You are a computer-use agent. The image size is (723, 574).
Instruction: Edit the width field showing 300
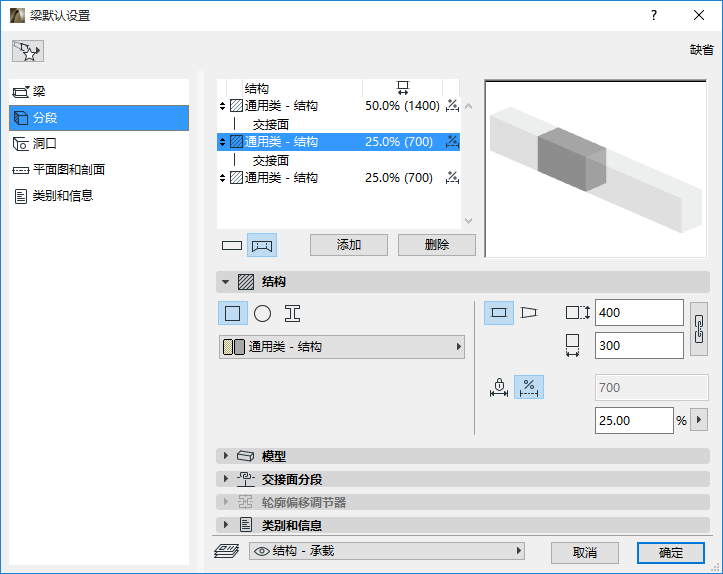[639, 346]
